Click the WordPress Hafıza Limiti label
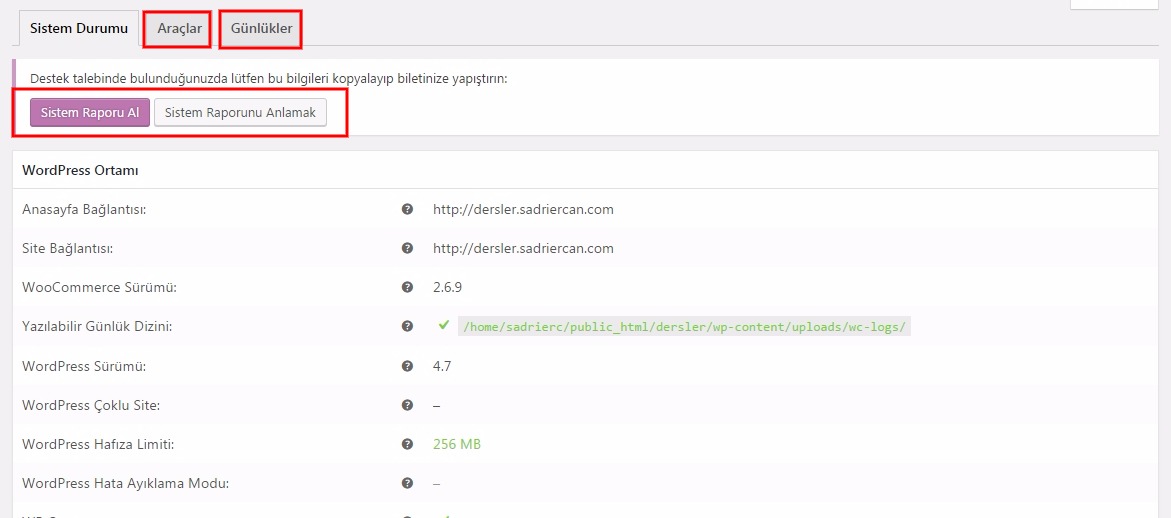The width and height of the screenshot is (1171, 518). (x=98, y=444)
